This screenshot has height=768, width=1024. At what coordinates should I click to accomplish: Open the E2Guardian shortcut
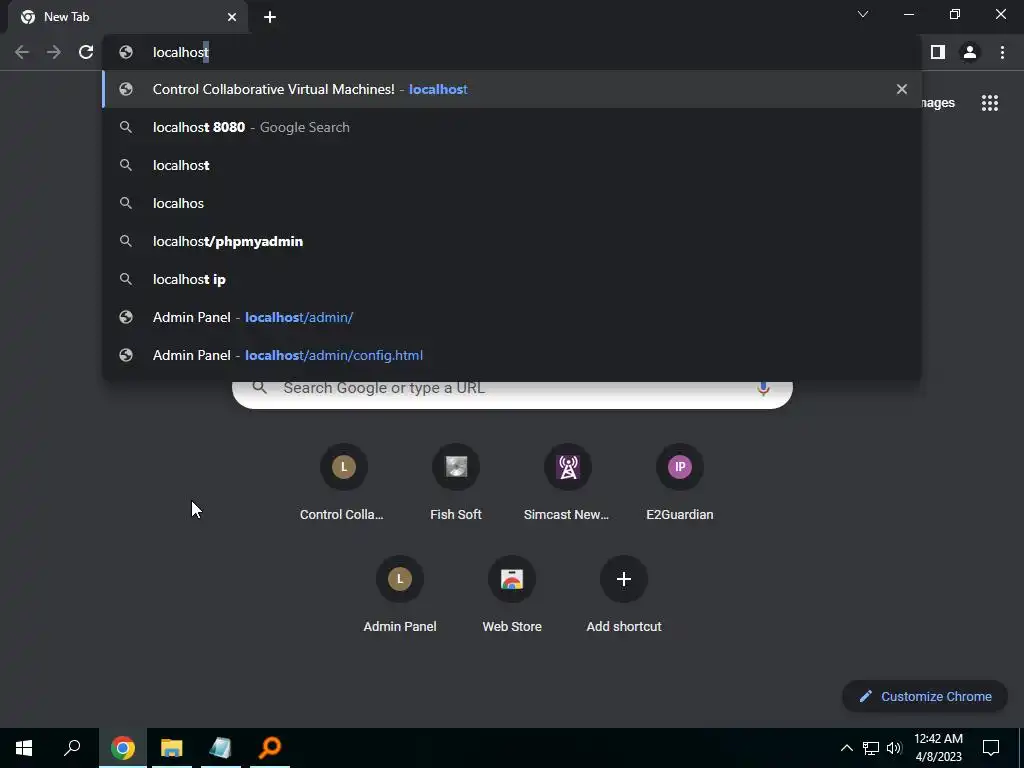pyautogui.click(x=680, y=483)
